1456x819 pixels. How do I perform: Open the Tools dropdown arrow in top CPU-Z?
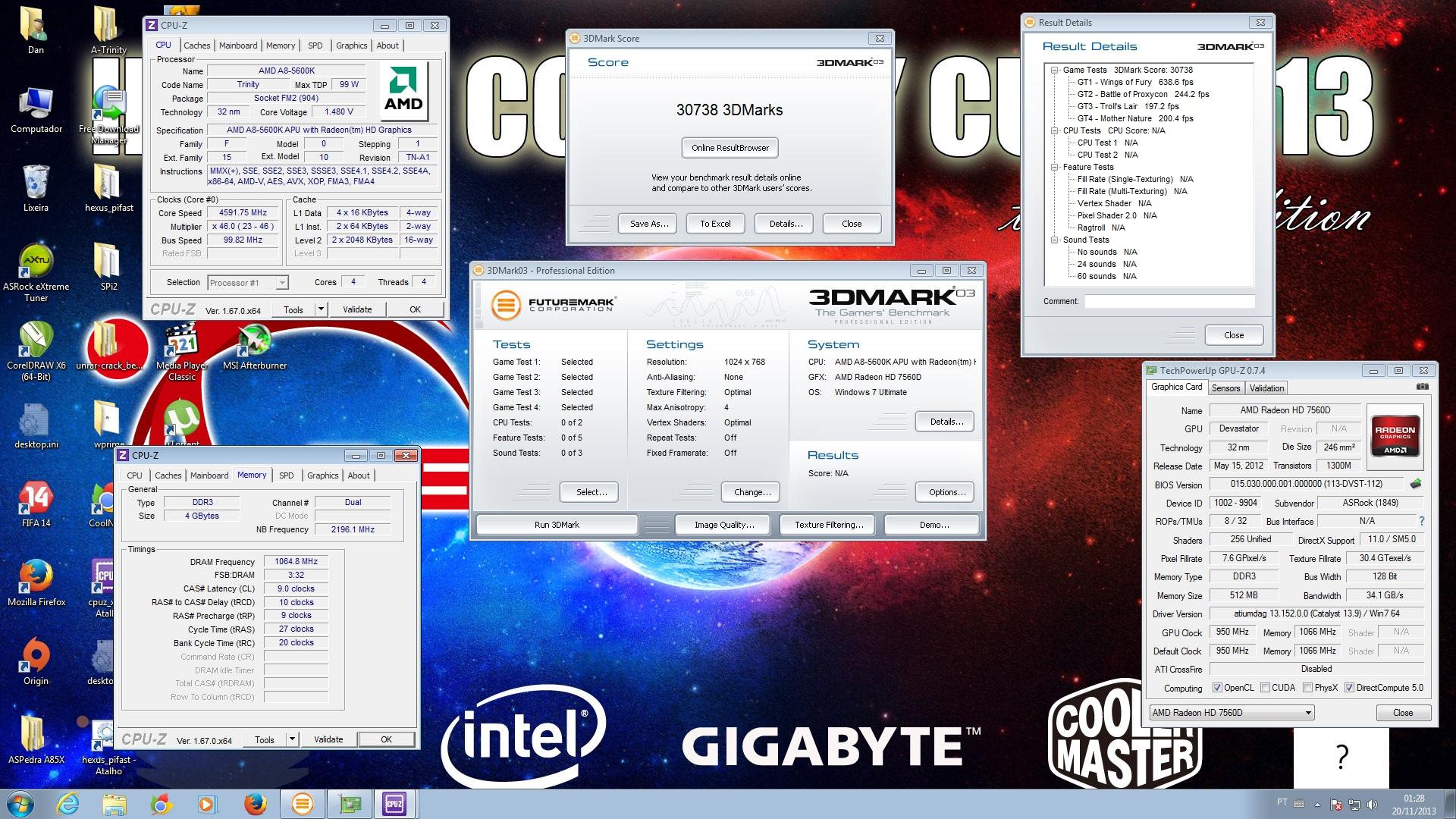(321, 309)
